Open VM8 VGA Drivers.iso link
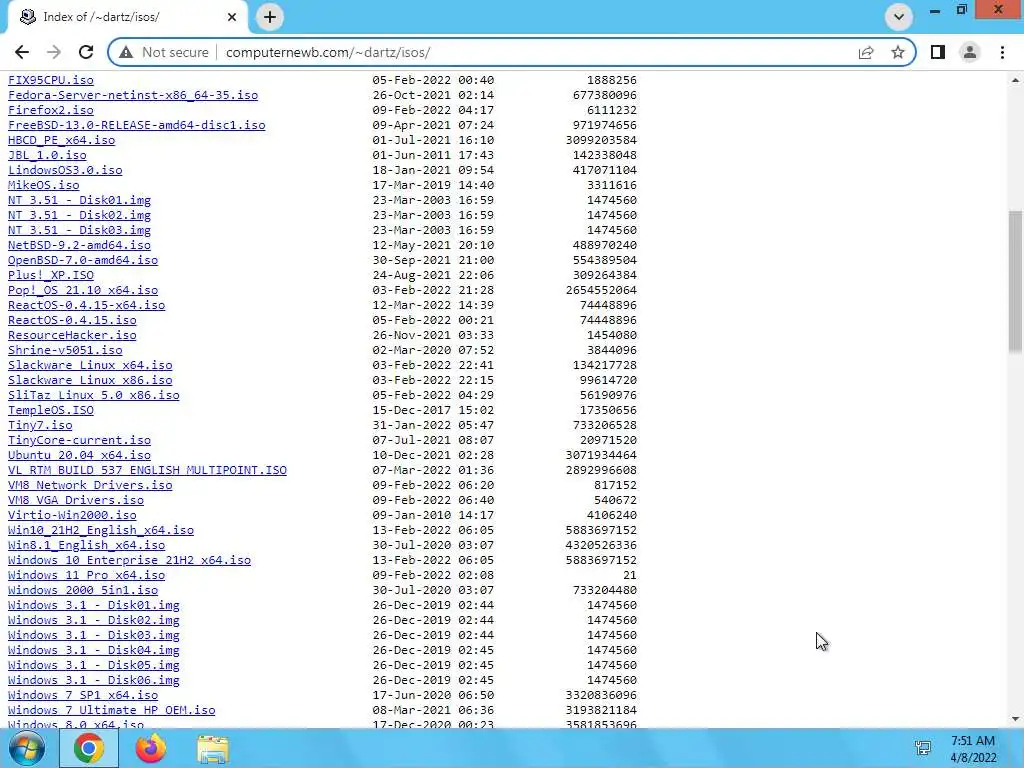 [76, 500]
